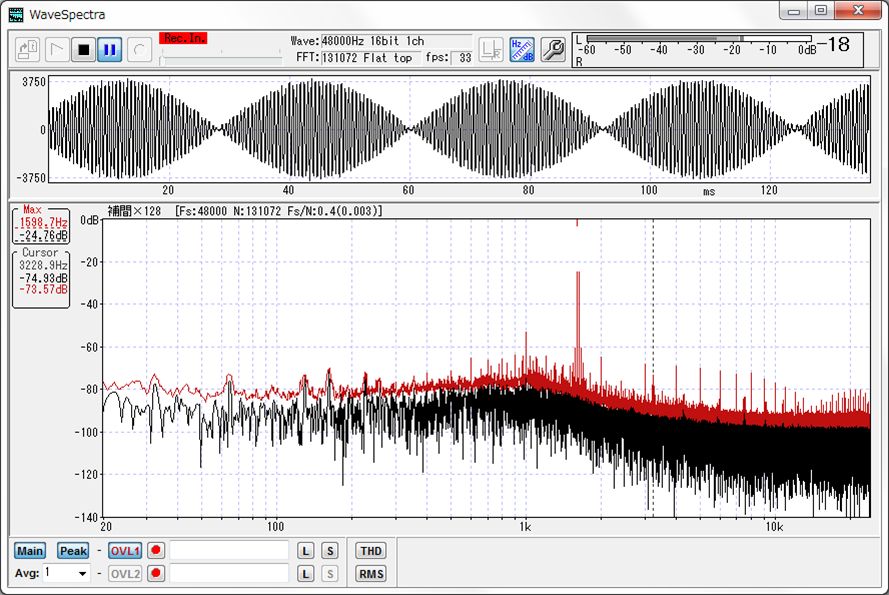Select the Peak display button
This screenshot has width=889, height=595.
pos(72,551)
